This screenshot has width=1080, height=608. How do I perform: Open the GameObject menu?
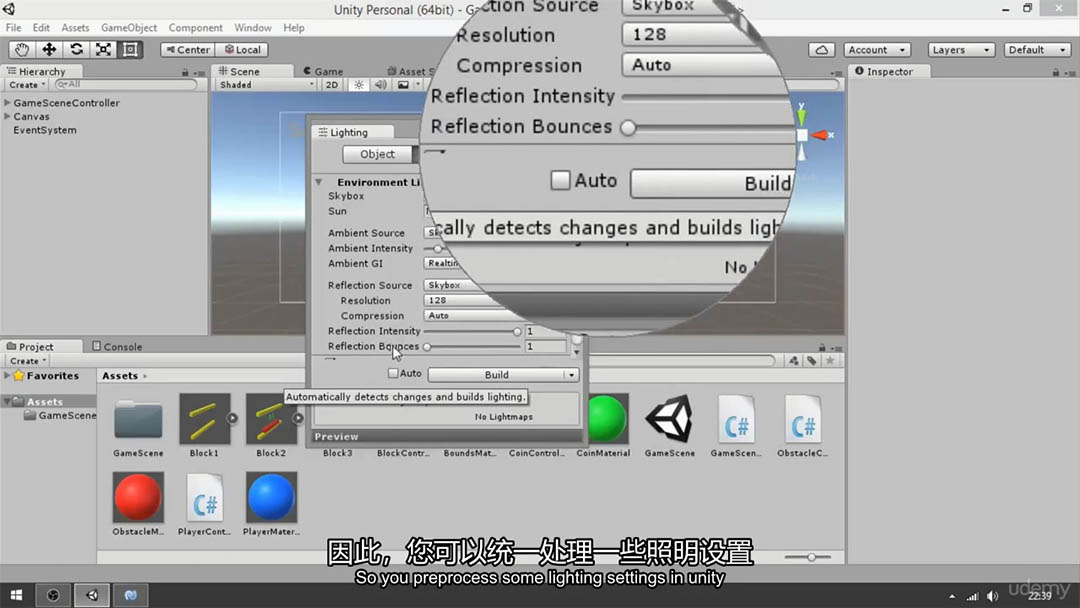coord(129,28)
